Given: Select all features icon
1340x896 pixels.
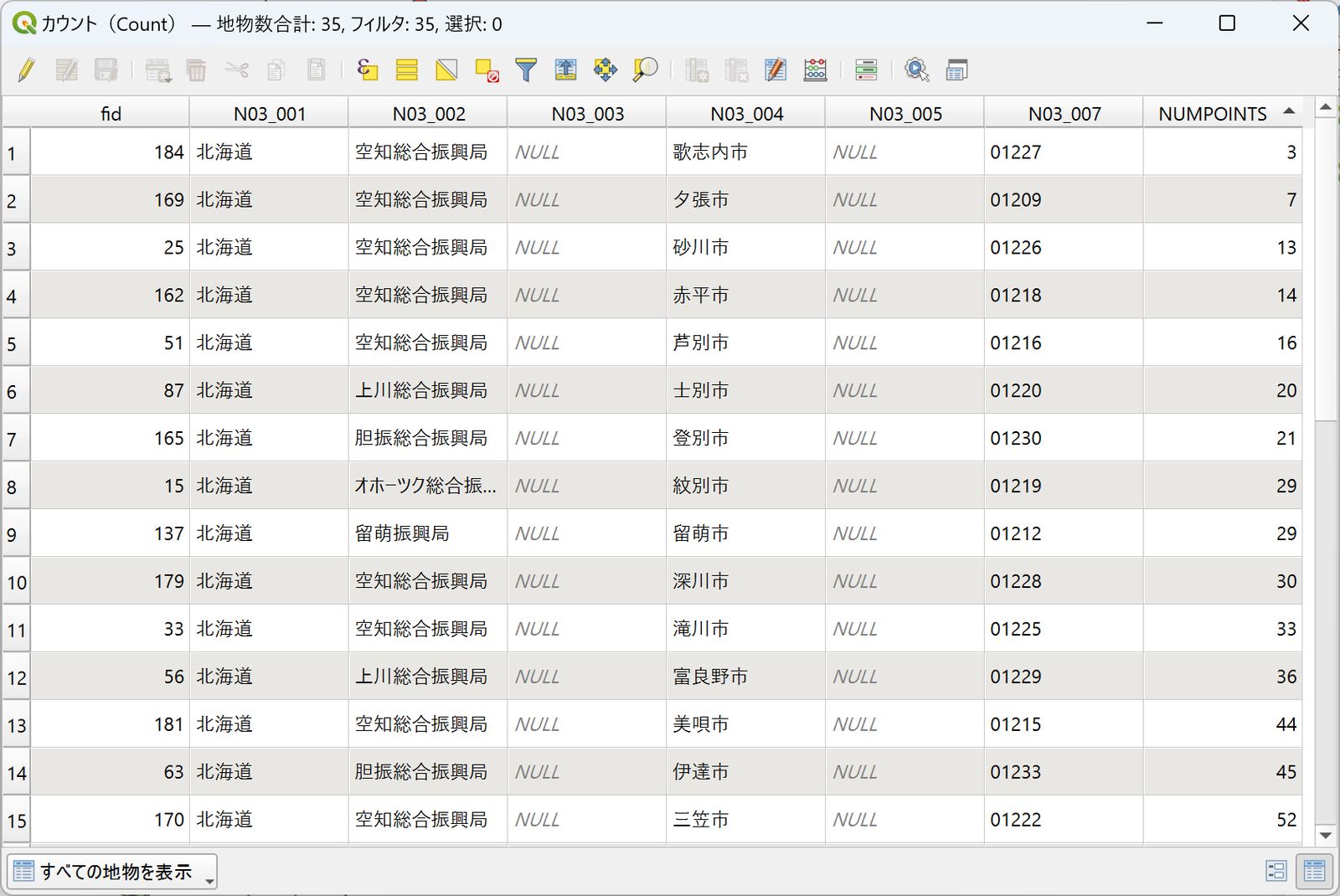Looking at the screenshot, I should click(407, 70).
